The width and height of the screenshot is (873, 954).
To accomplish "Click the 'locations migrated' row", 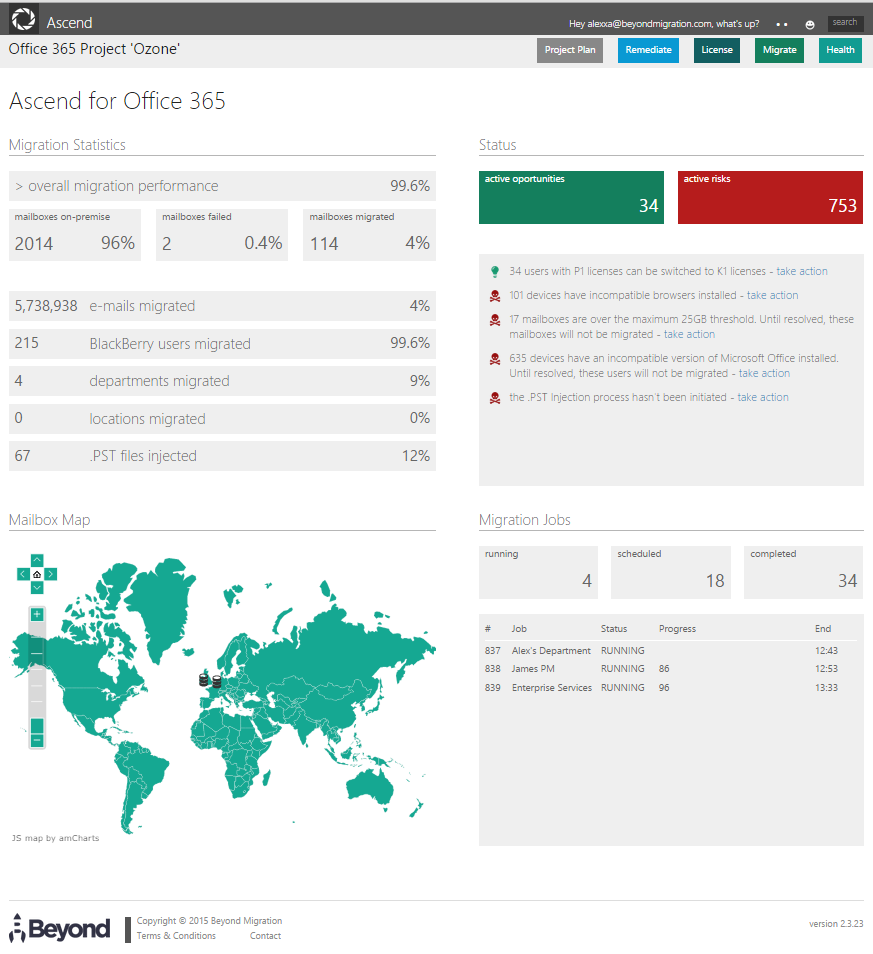I will (222, 419).
